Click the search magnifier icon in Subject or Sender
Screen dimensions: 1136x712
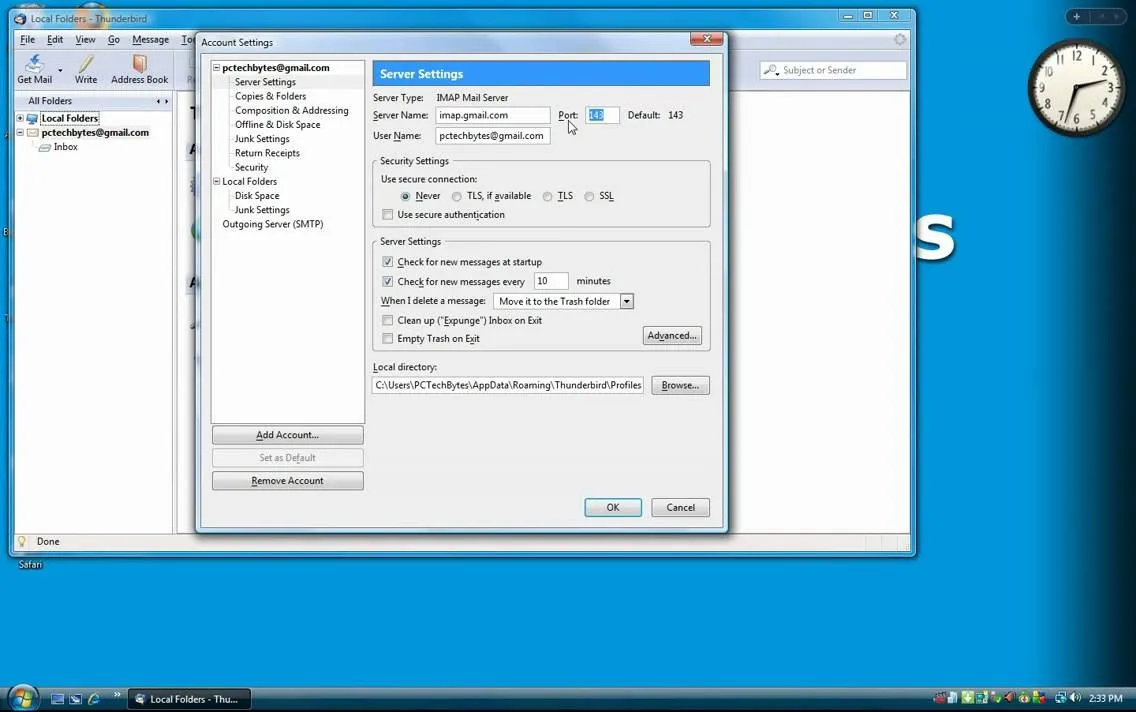point(771,70)
